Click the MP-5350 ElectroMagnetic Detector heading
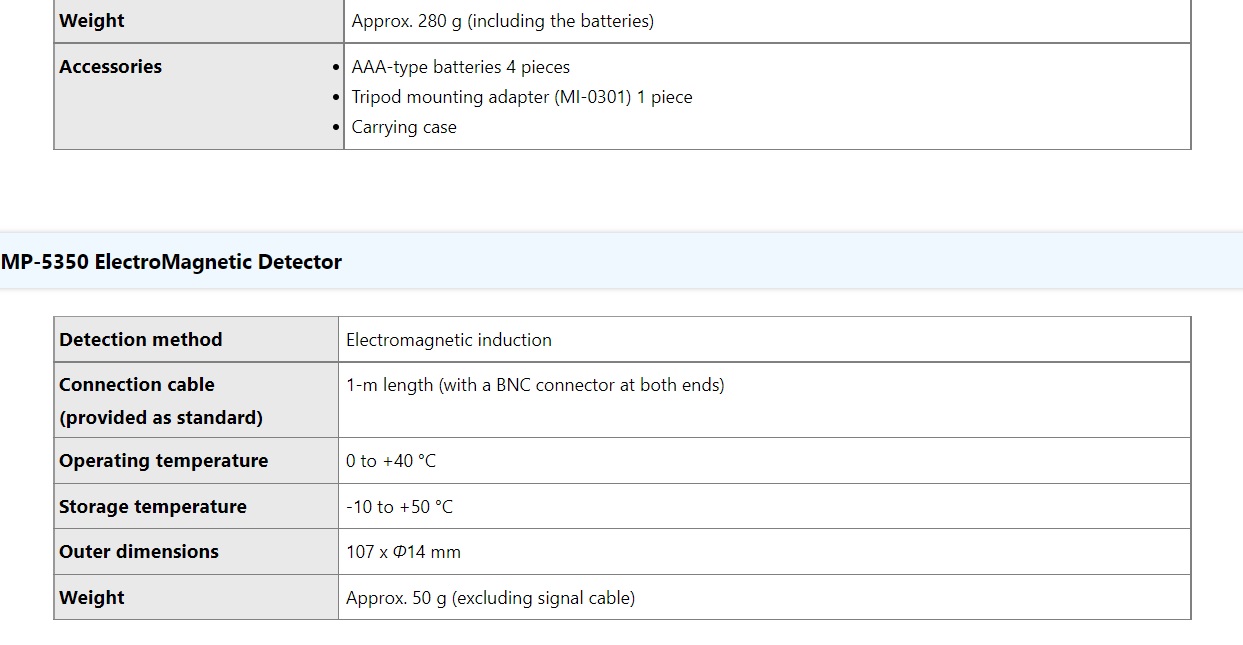The height and width of the screenshot is (645, 1243). pos(171,262)
